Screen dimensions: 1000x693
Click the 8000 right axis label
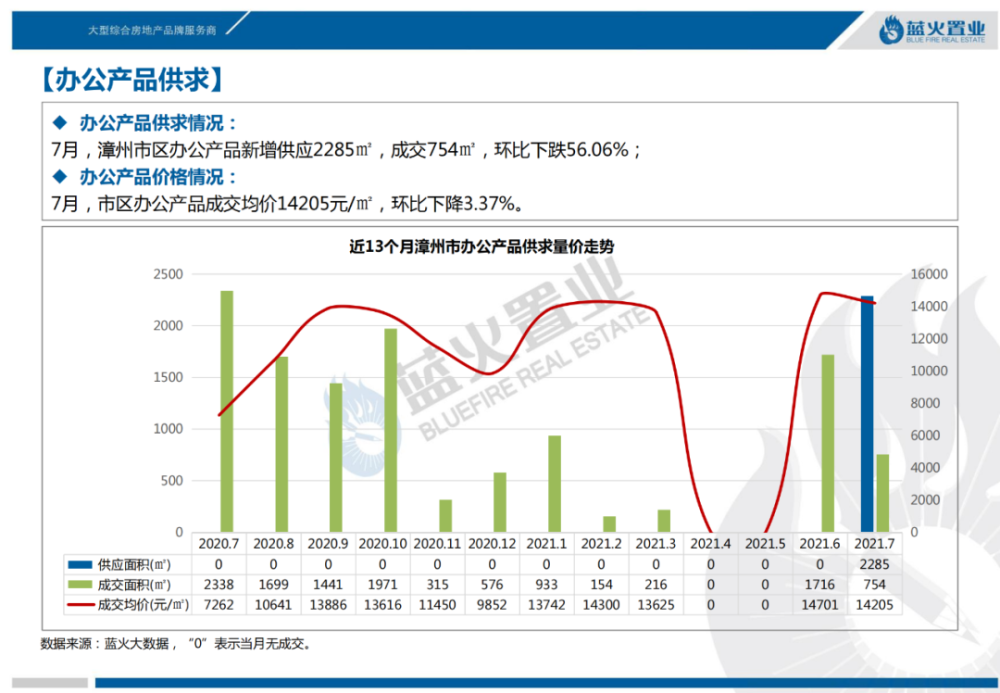[925, 403]
